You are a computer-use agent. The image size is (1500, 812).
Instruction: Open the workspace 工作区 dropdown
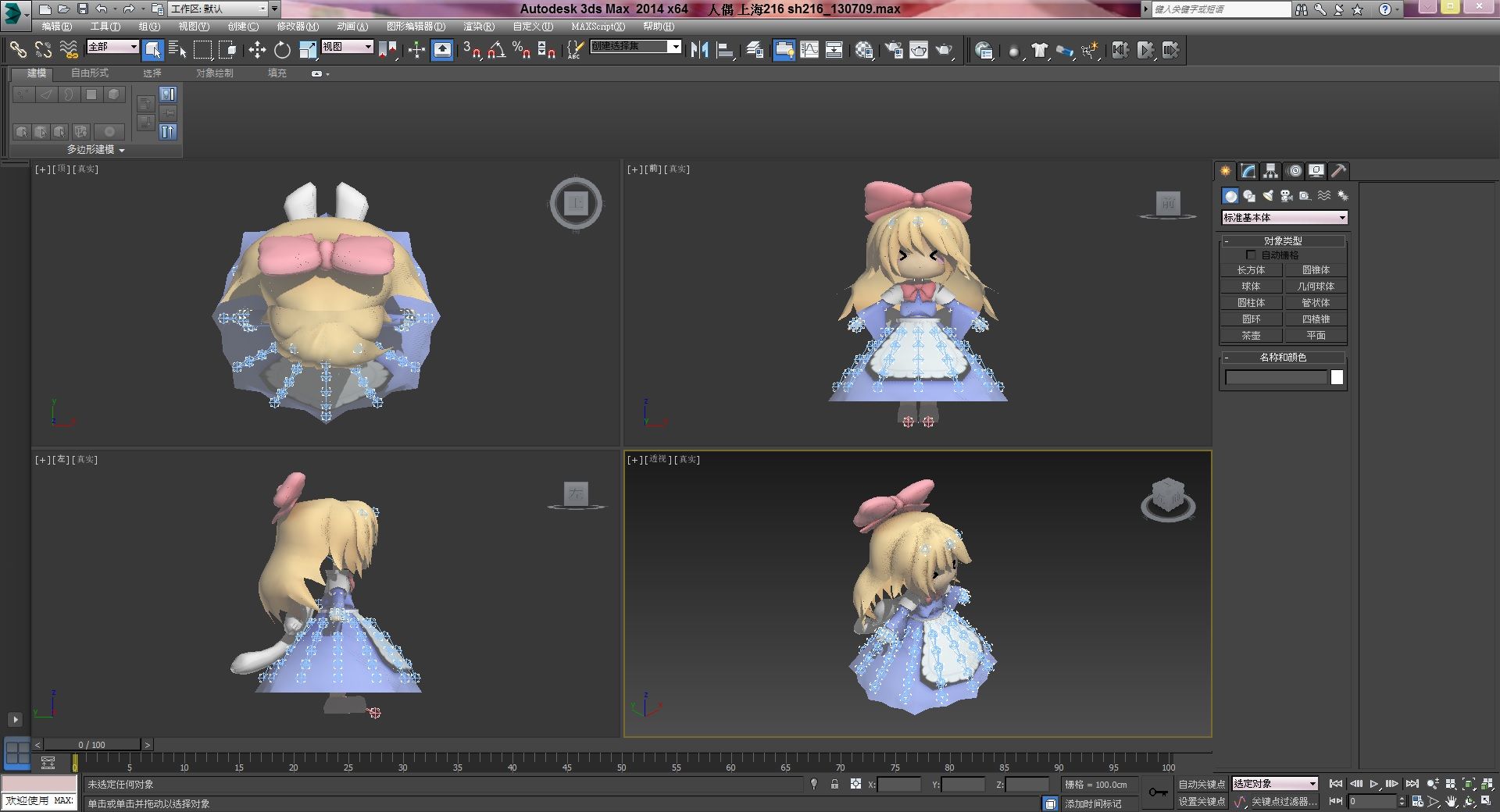pos(218,9)
